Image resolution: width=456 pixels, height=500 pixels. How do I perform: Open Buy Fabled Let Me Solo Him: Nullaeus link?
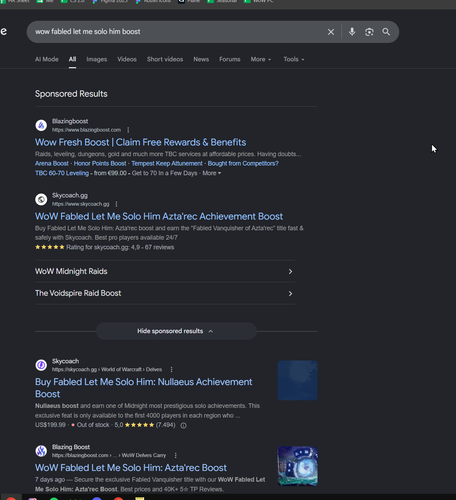(x=143, y=388)
